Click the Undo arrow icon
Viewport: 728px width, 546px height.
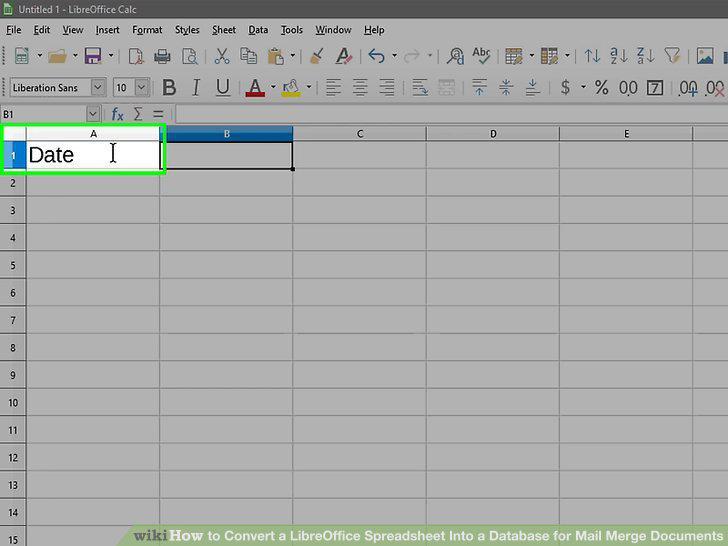pyautogui.click(x=377, y=56)
